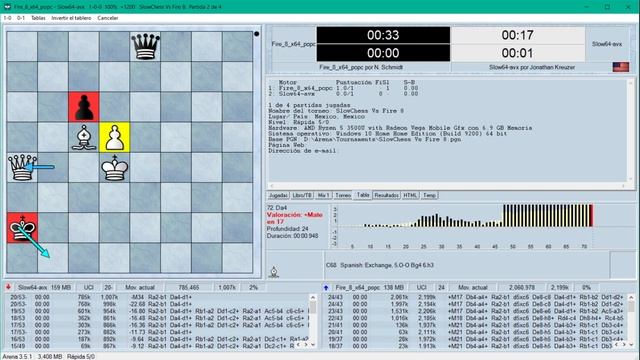Click the Rápida 5/0 status bar entry

tap(81, 357)
